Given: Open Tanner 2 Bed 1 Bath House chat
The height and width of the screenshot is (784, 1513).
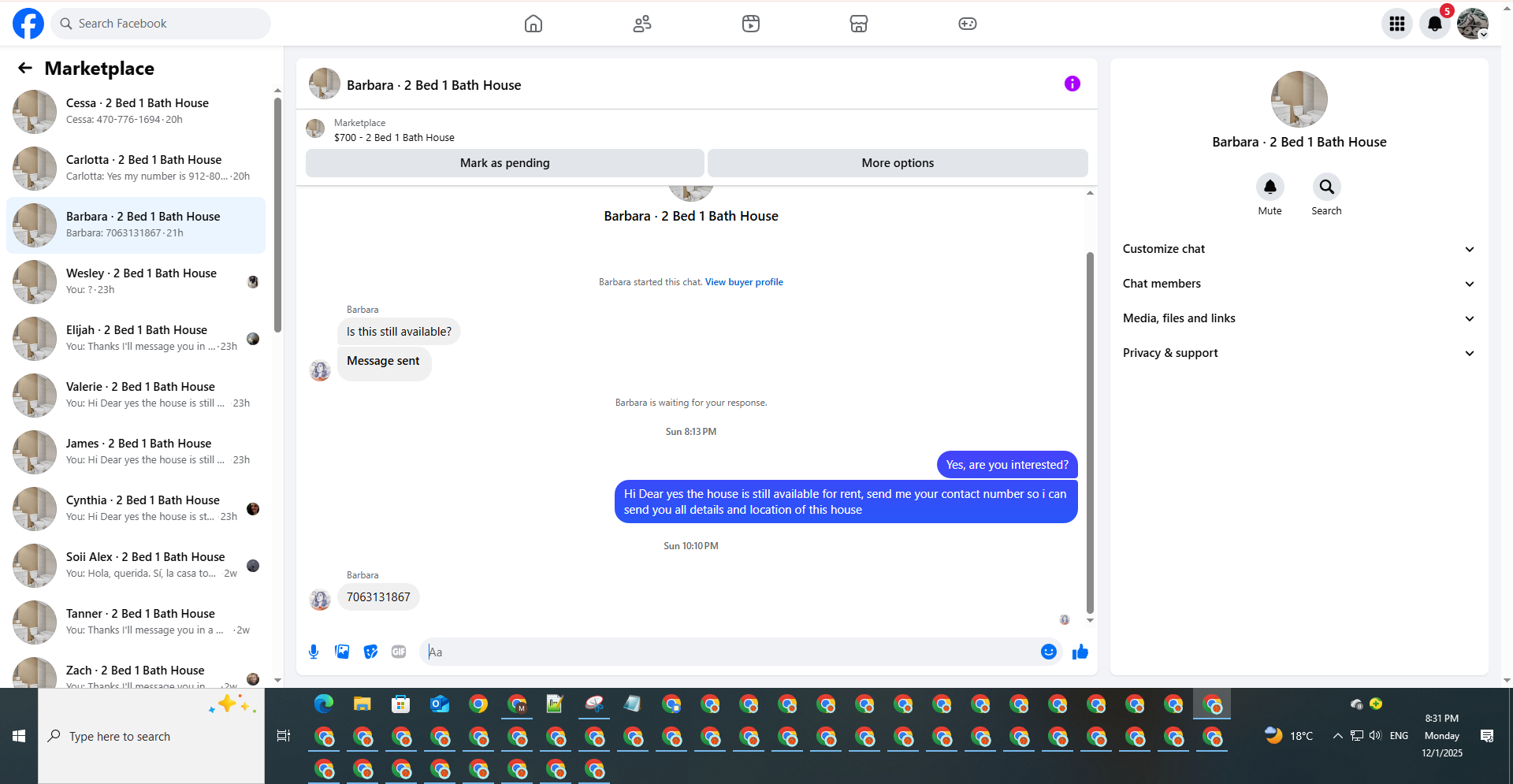Looking at the screenshot, I should point(136,622).
